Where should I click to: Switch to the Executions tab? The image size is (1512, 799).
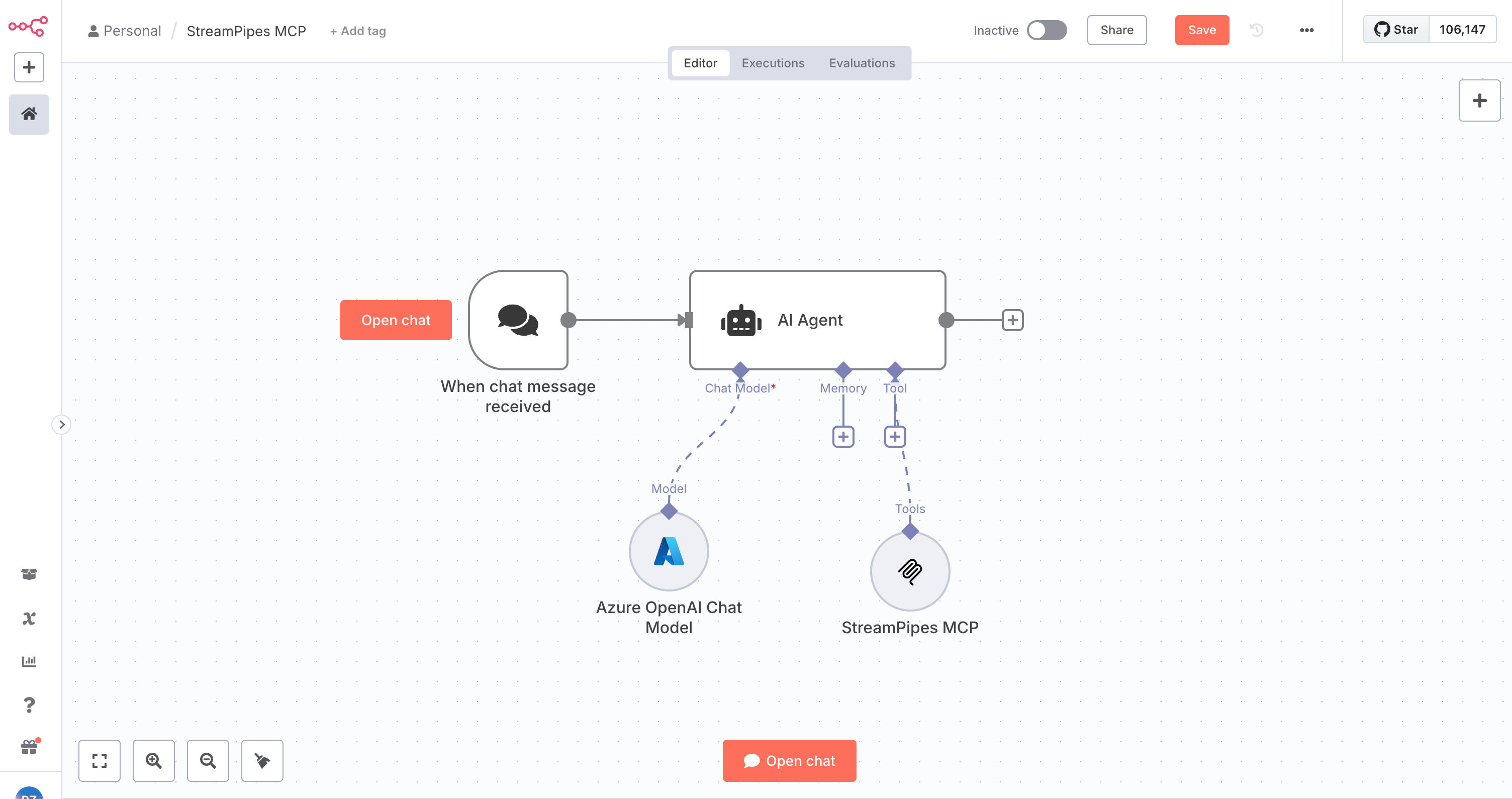click(773, 63)
